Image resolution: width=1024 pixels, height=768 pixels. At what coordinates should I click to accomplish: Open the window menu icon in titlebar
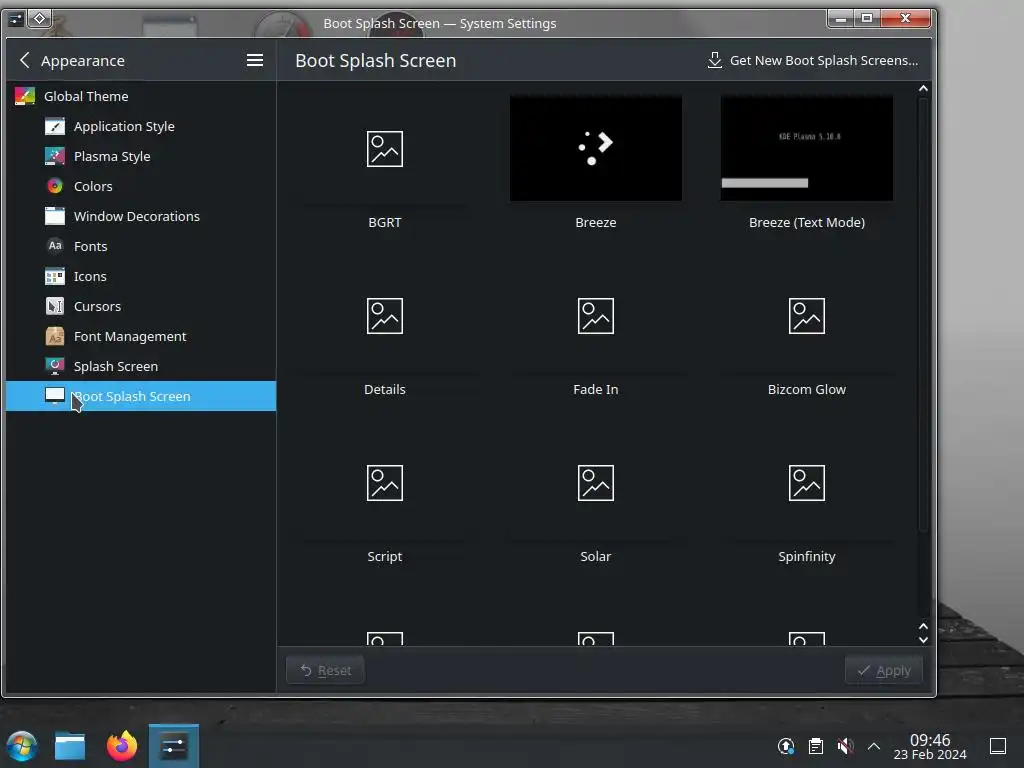(x=16, y=20)
